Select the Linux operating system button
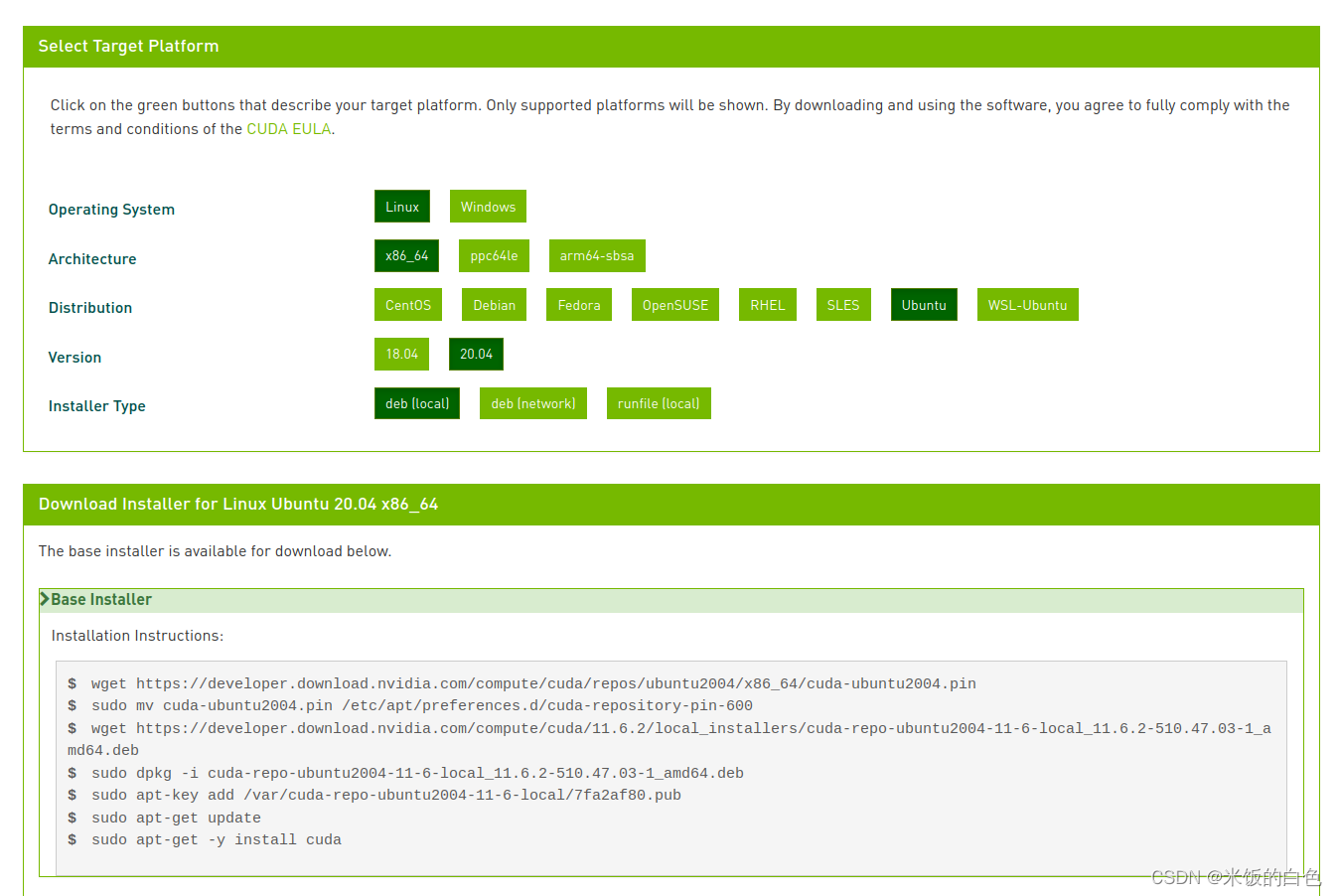 tap(402, 207)
